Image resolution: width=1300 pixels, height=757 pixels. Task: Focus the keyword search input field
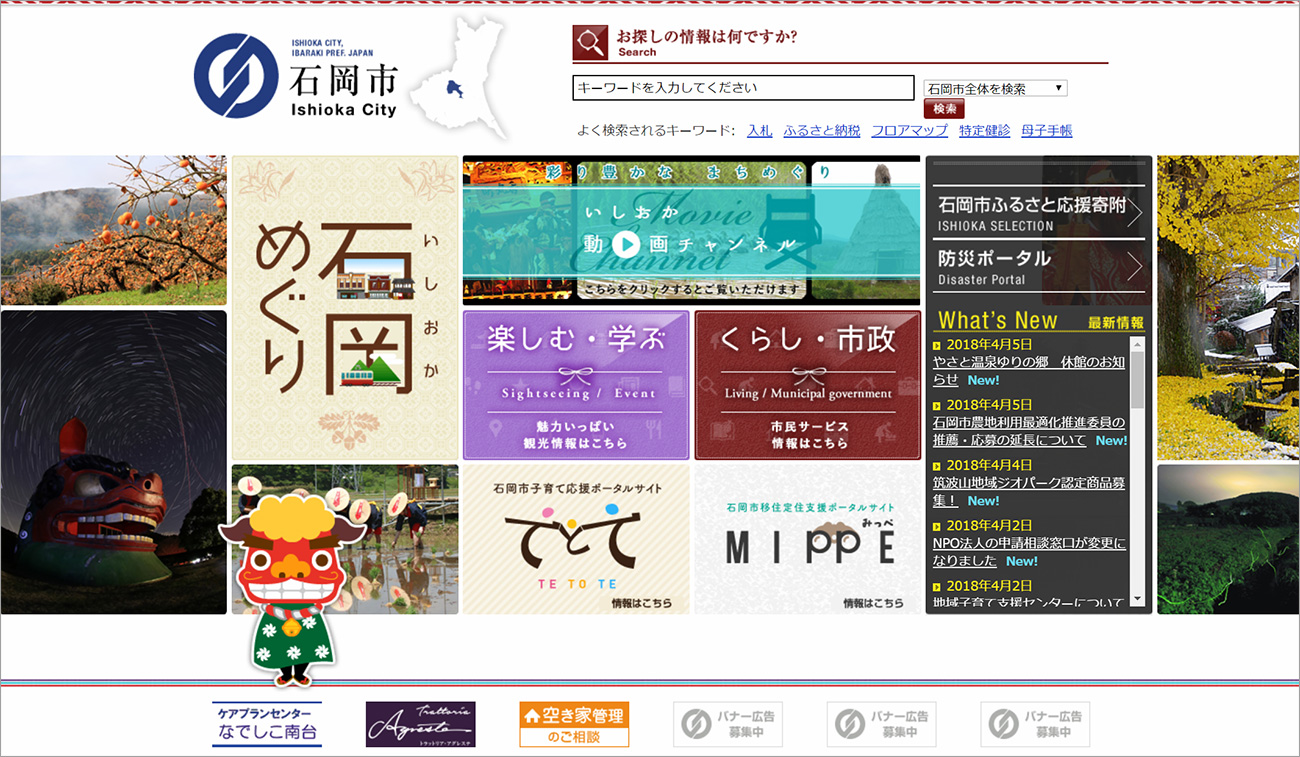[743, 88]
